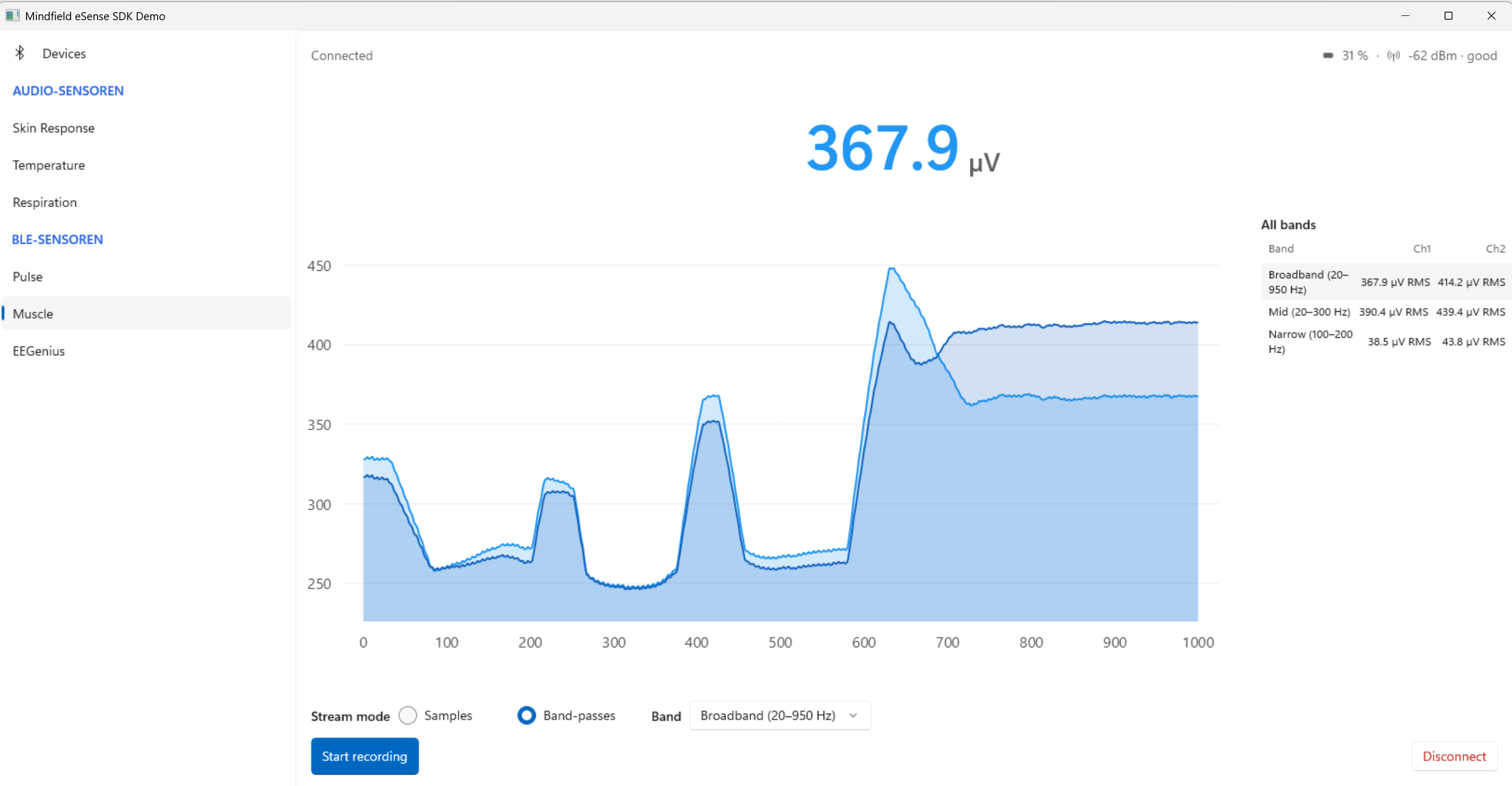Click the 31 % battery text
This screenshot has width=1512, height=786.
(1354, 56)
